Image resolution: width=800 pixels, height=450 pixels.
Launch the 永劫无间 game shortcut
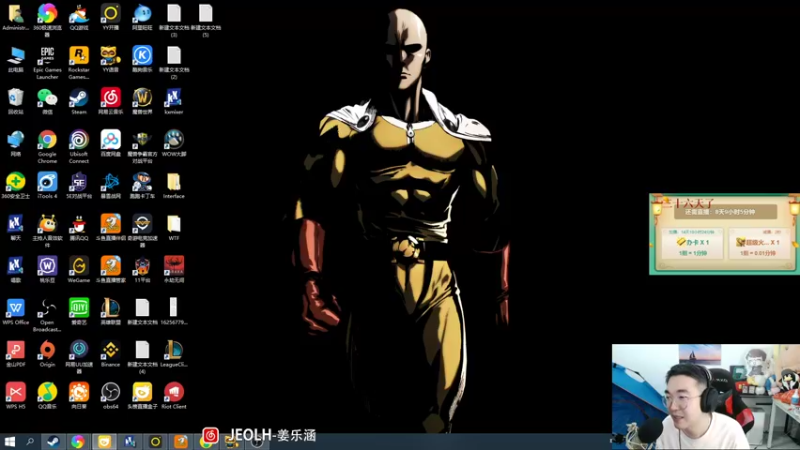coord(174,270)
